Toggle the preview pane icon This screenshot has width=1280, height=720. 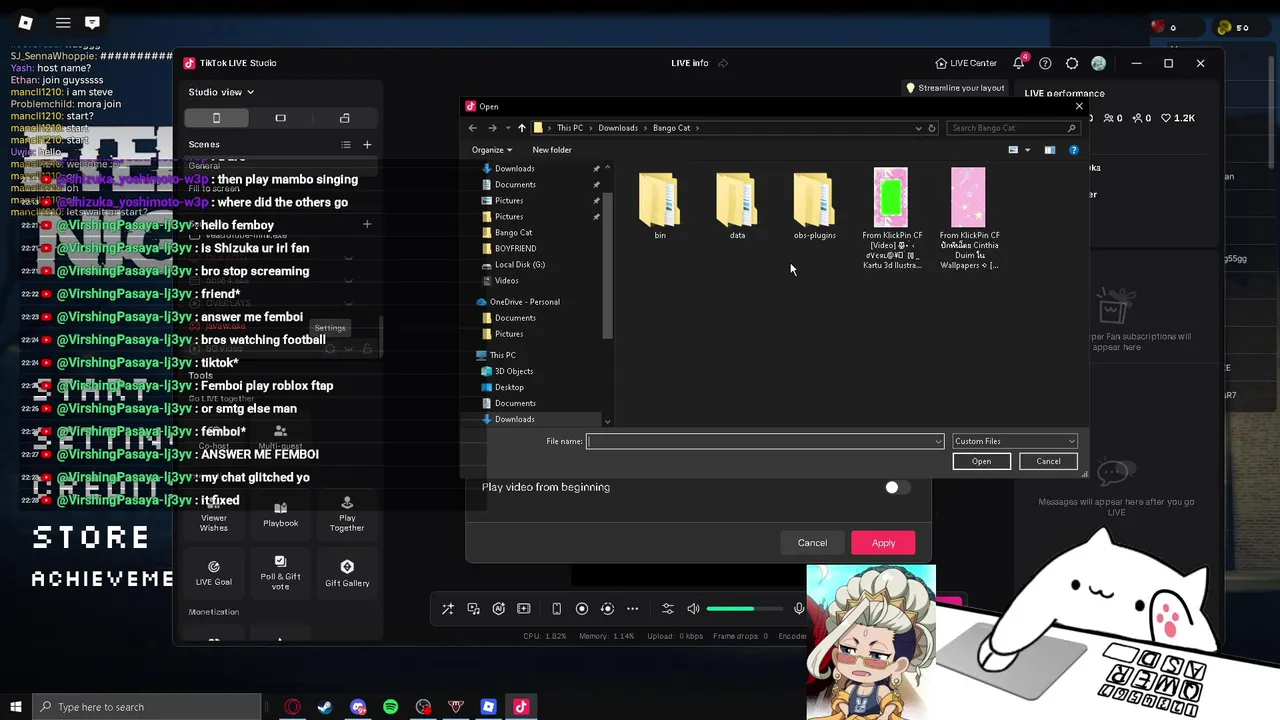1049,150
